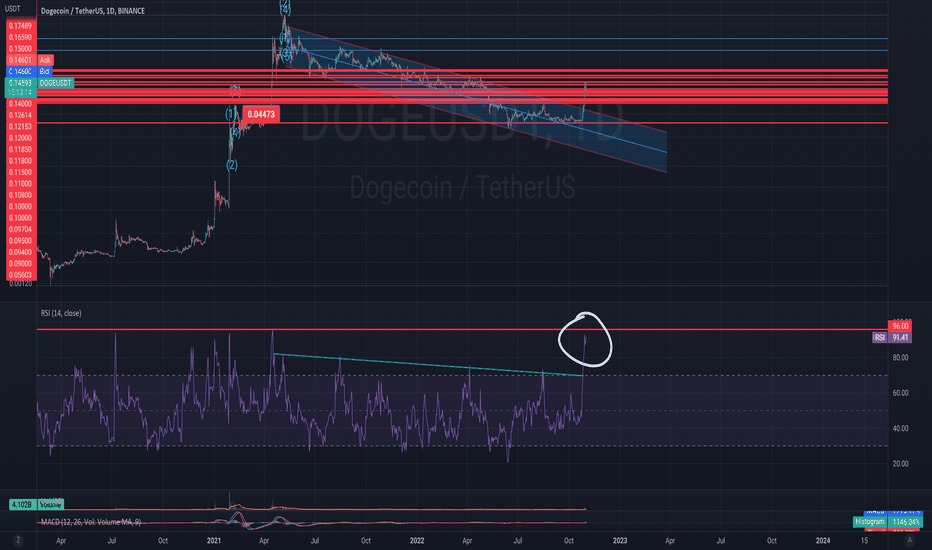The width and height of the screenshot is (932, 550).
Task: Click the 2024 label on time axis
Action: (823, 540)
